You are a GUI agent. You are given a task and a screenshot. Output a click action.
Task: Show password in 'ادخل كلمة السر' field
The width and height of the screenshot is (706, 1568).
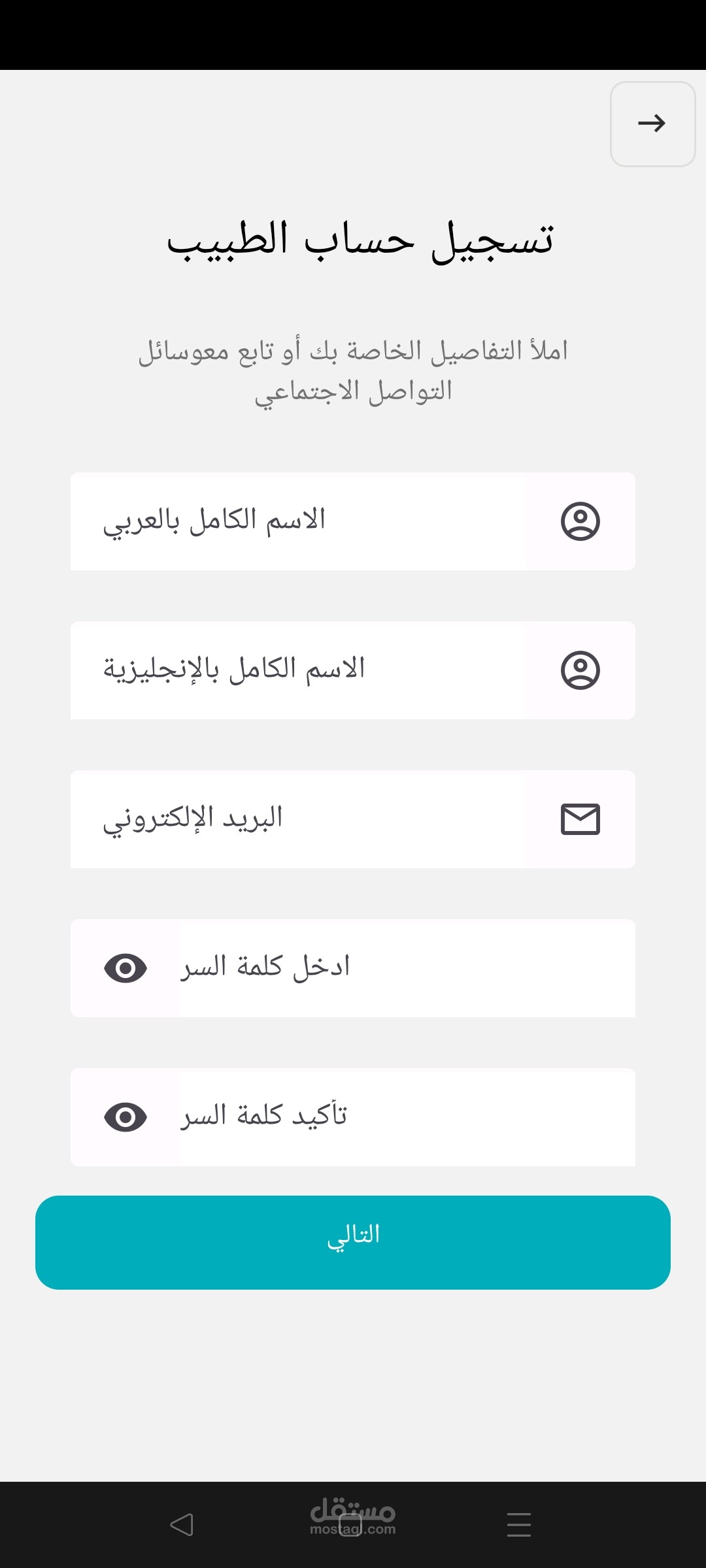pyautogui.click(x=126, y=968)
